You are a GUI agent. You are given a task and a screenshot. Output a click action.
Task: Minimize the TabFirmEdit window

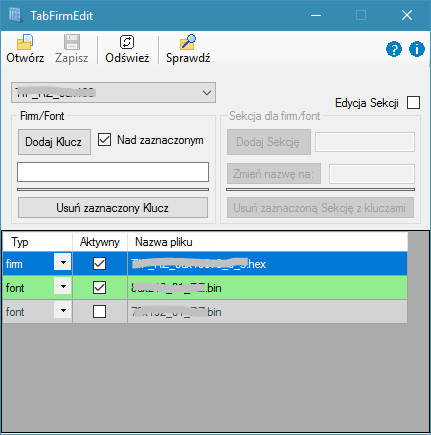(316, 15)
